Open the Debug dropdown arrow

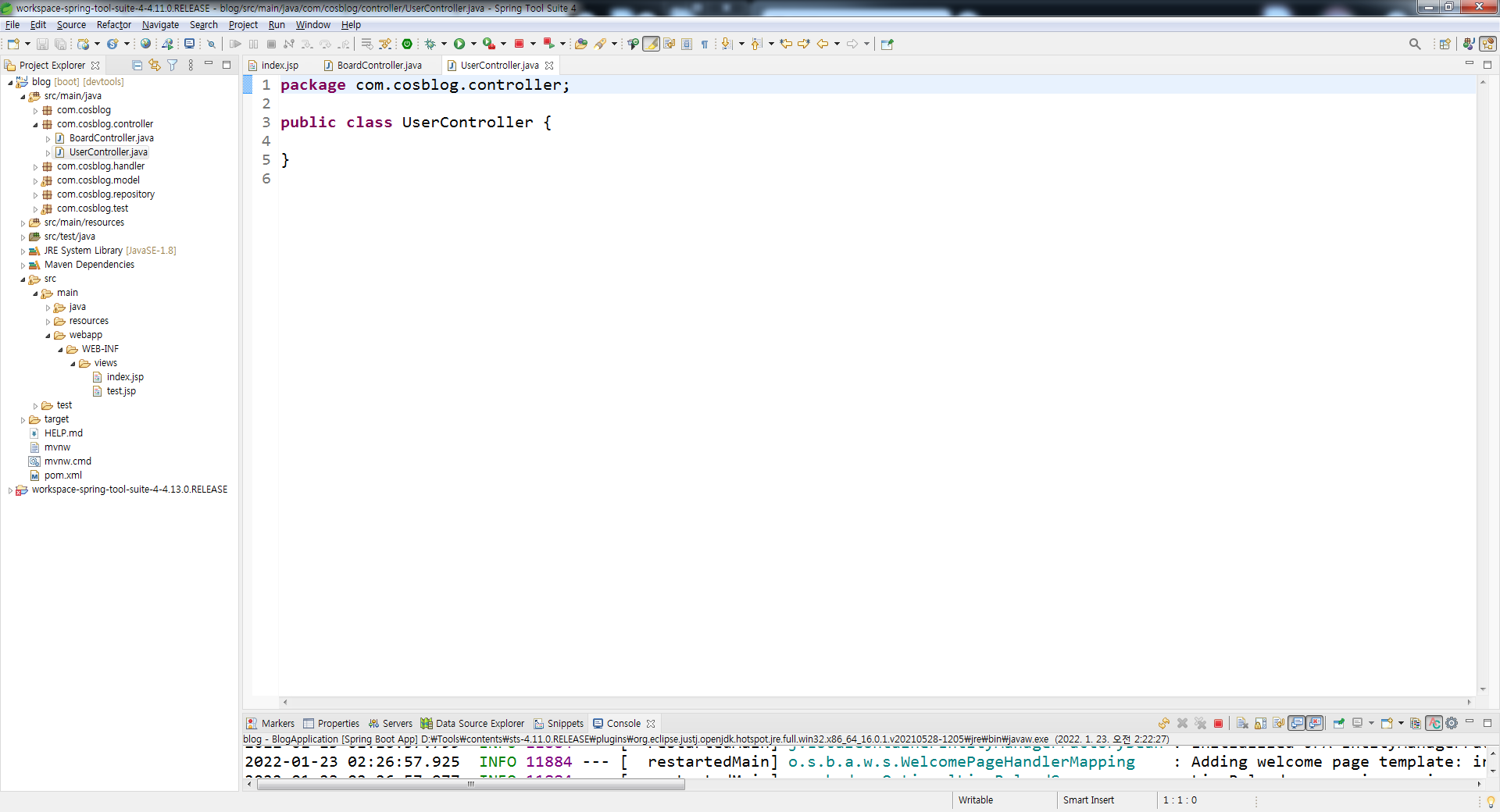point(444,44)
